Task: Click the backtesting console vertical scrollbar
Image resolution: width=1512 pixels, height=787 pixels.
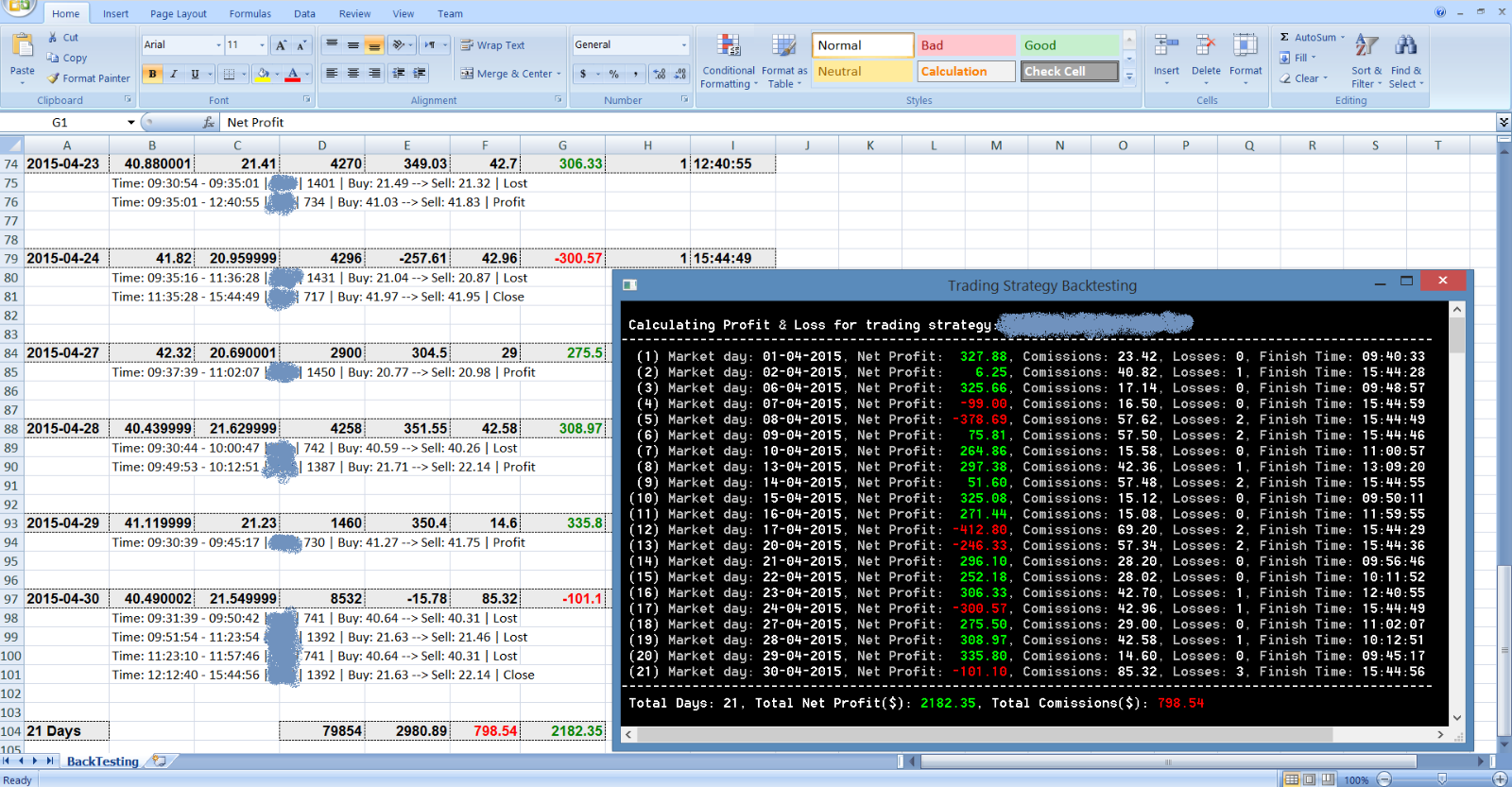Action: [1456, 514]
